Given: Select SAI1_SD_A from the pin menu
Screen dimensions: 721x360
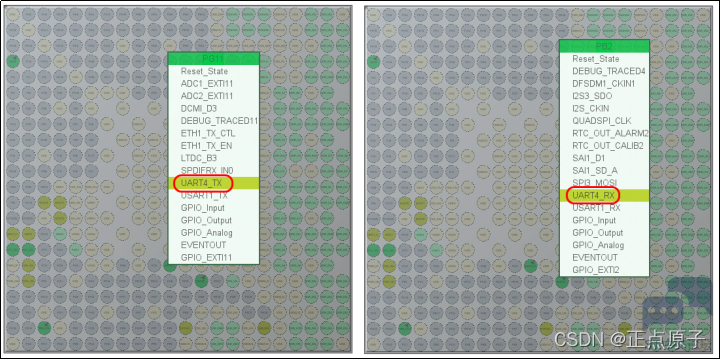Looking at the screenshot, I should (604, 171).
